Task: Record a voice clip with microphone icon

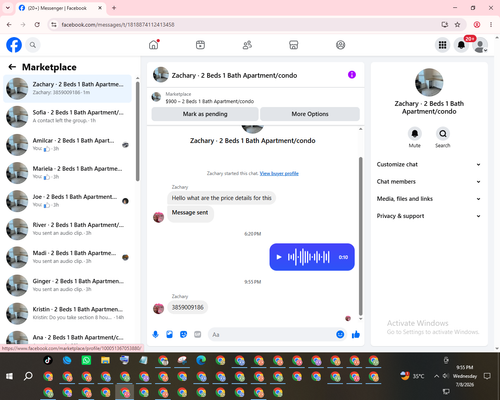Action: pyautogui.click(x=155, y=334)
